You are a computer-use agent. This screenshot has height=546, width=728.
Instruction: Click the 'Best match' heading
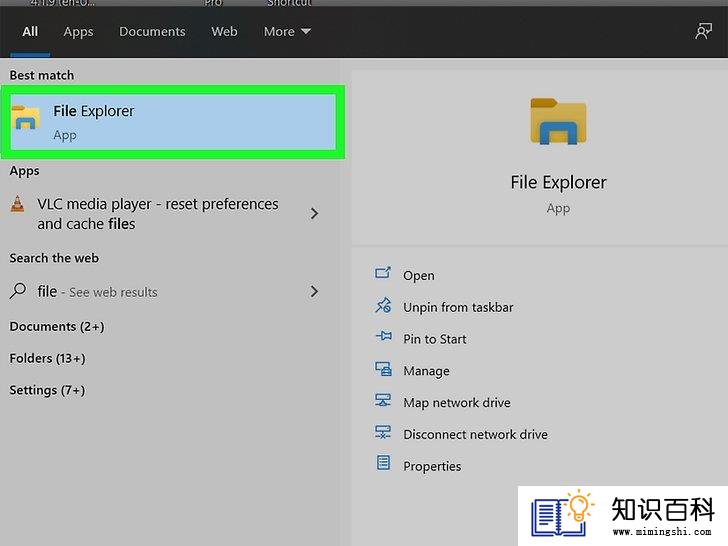42,75
